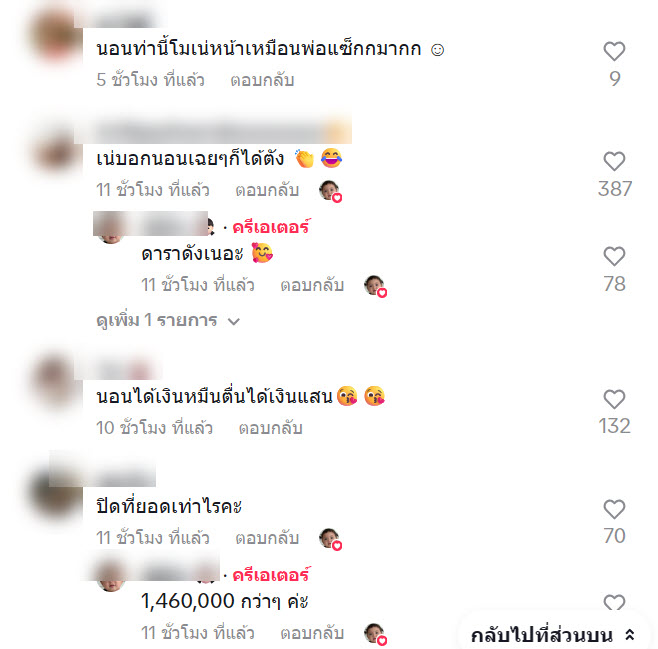Like the comment with 9 likes
The width and height of the screenshot is (658, 649).
614,52
